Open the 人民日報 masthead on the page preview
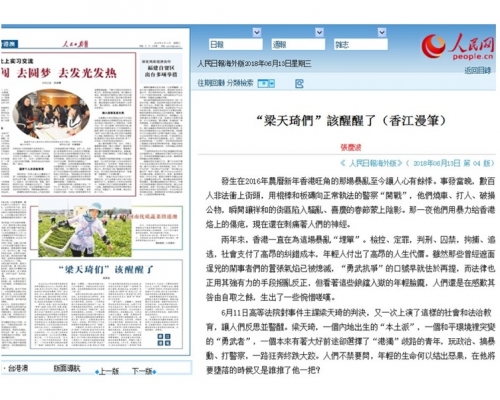This screenshot has height=400, width=500. tap(76, 44)
